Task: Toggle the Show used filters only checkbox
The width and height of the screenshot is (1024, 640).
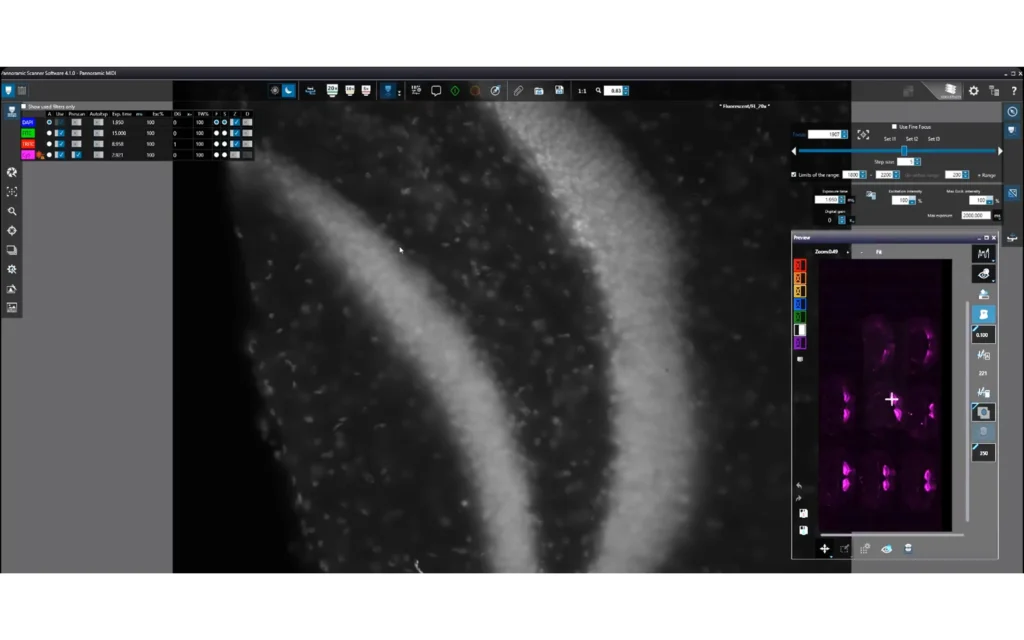Action: coord(23,106)
